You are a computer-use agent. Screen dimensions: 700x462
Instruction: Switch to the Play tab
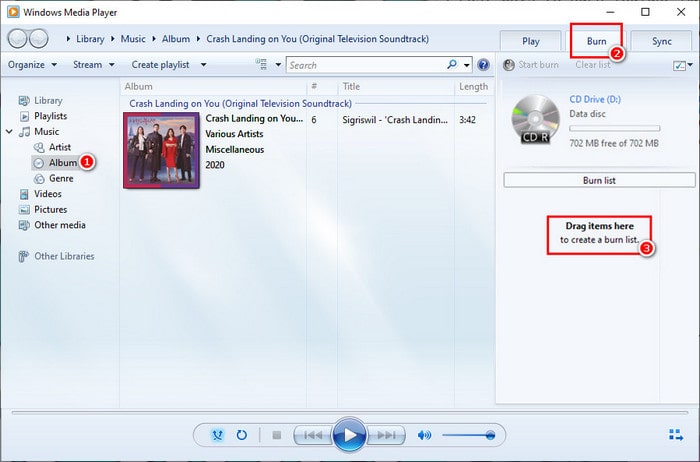coord(531,41)
